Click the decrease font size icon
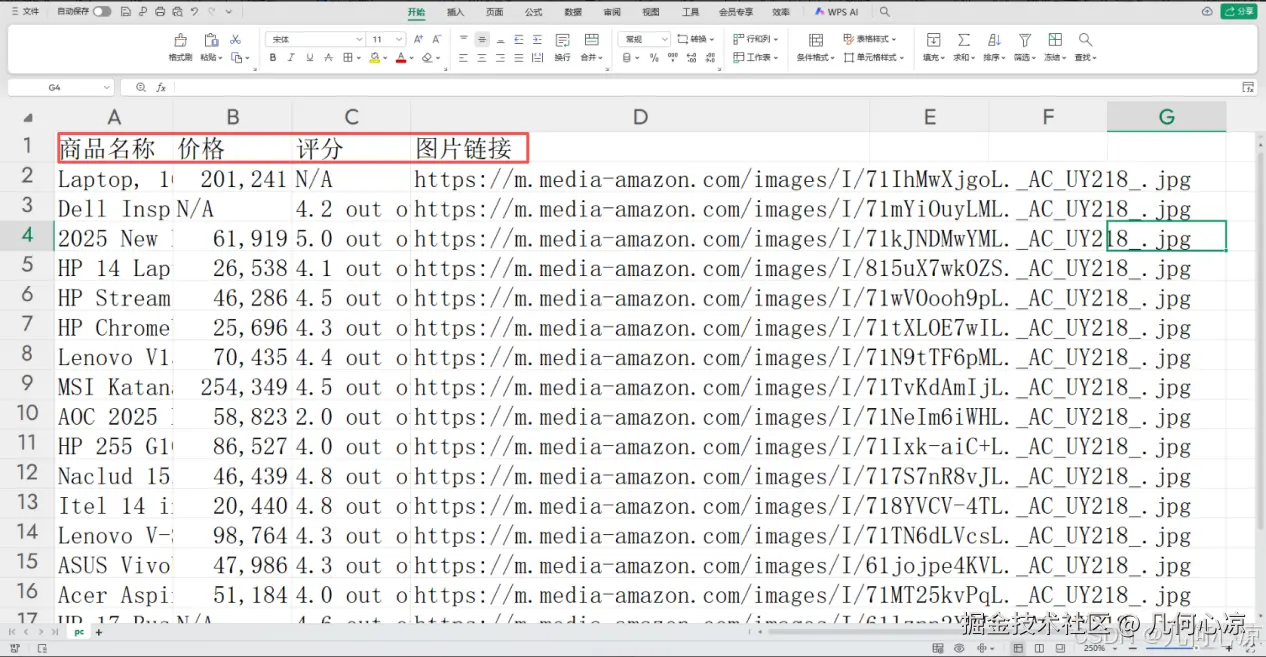This screenshot has width=1266, height=657. point(436,39)
